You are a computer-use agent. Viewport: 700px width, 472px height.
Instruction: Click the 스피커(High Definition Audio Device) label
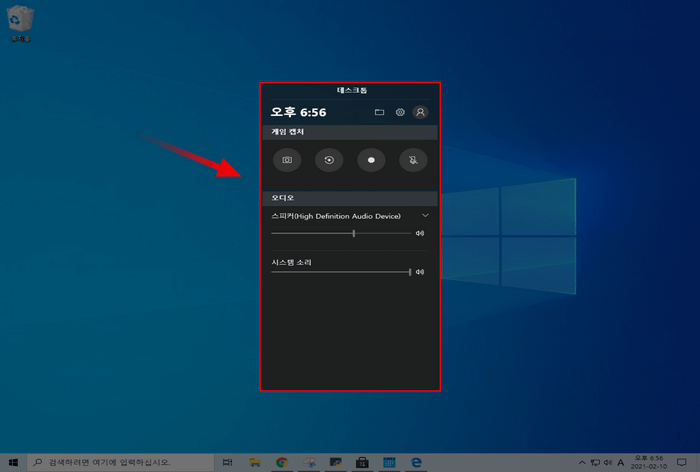(x=336, y=216)
